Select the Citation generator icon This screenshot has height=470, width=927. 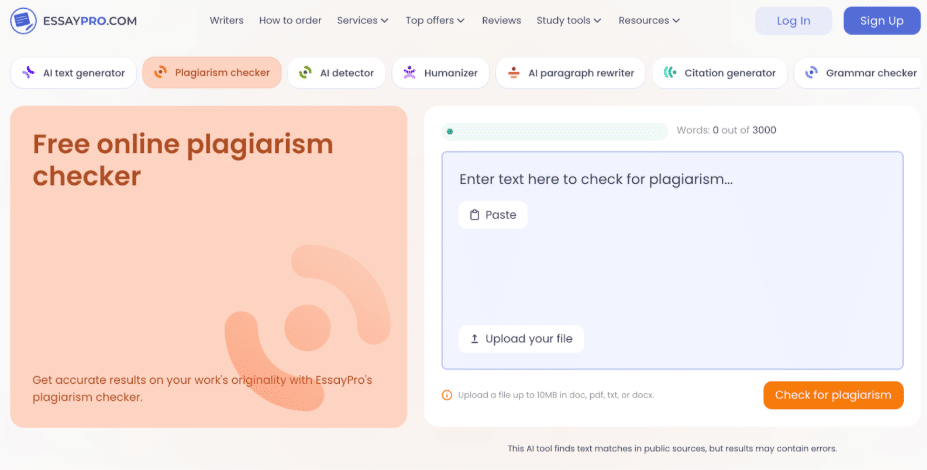(670, 73)
